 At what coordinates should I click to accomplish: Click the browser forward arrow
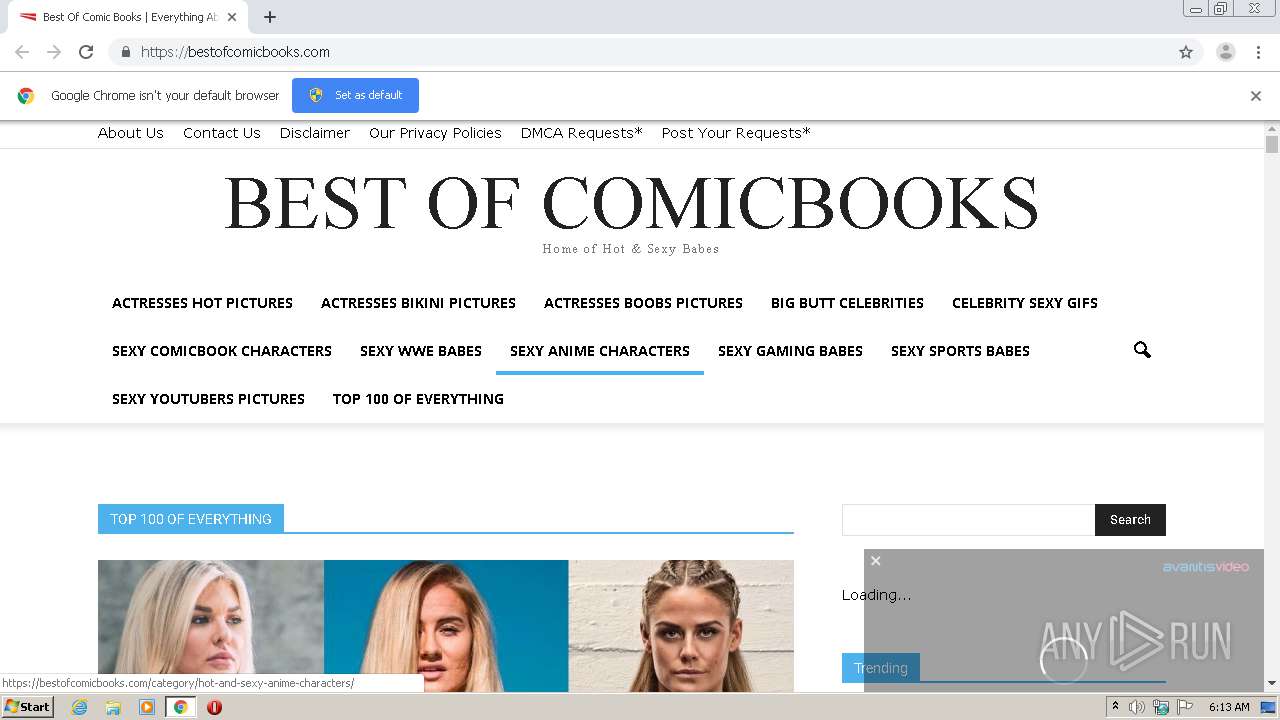[x=54, y=52]
